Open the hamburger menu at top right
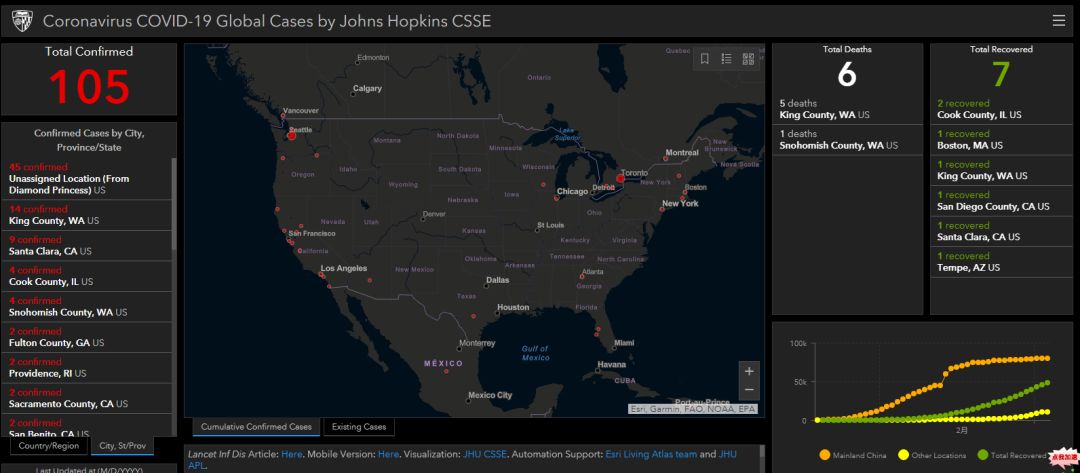Image resolution: width=1080 pixels, height=473 pixels. pyautogui.click(x=1059, y=21)
